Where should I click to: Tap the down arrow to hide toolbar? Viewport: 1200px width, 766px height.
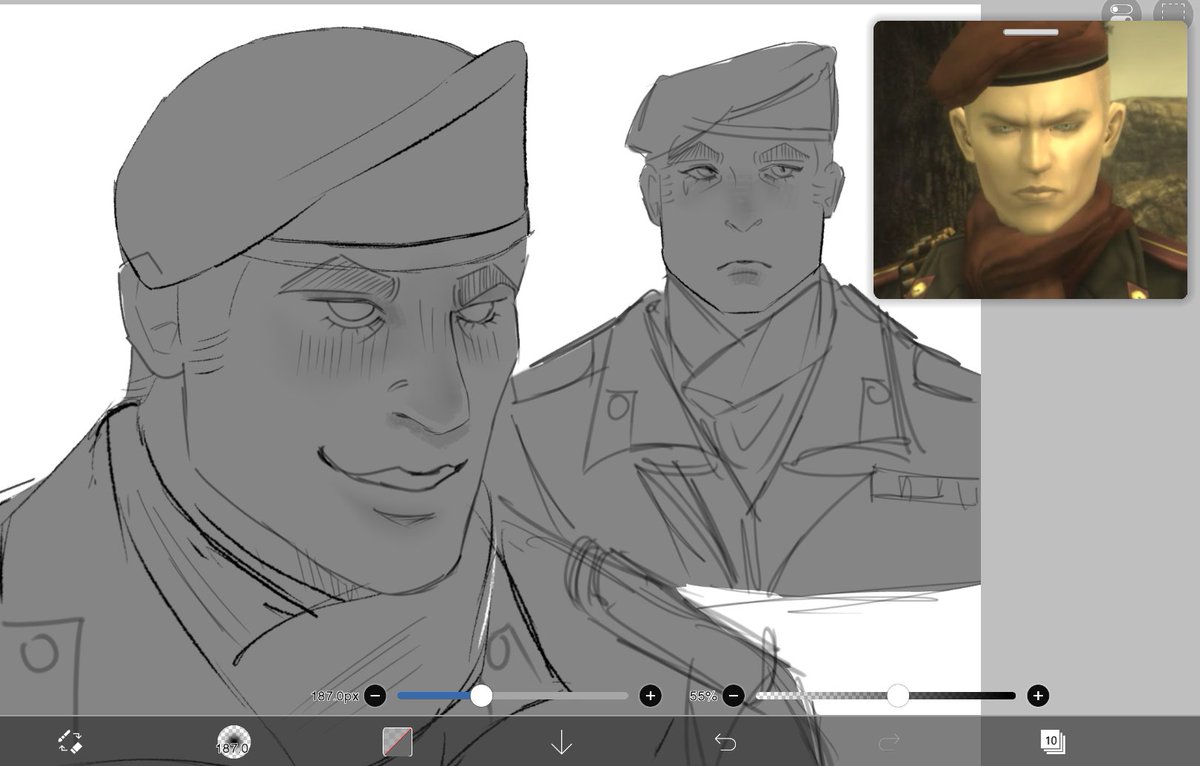tap(561, 742)
